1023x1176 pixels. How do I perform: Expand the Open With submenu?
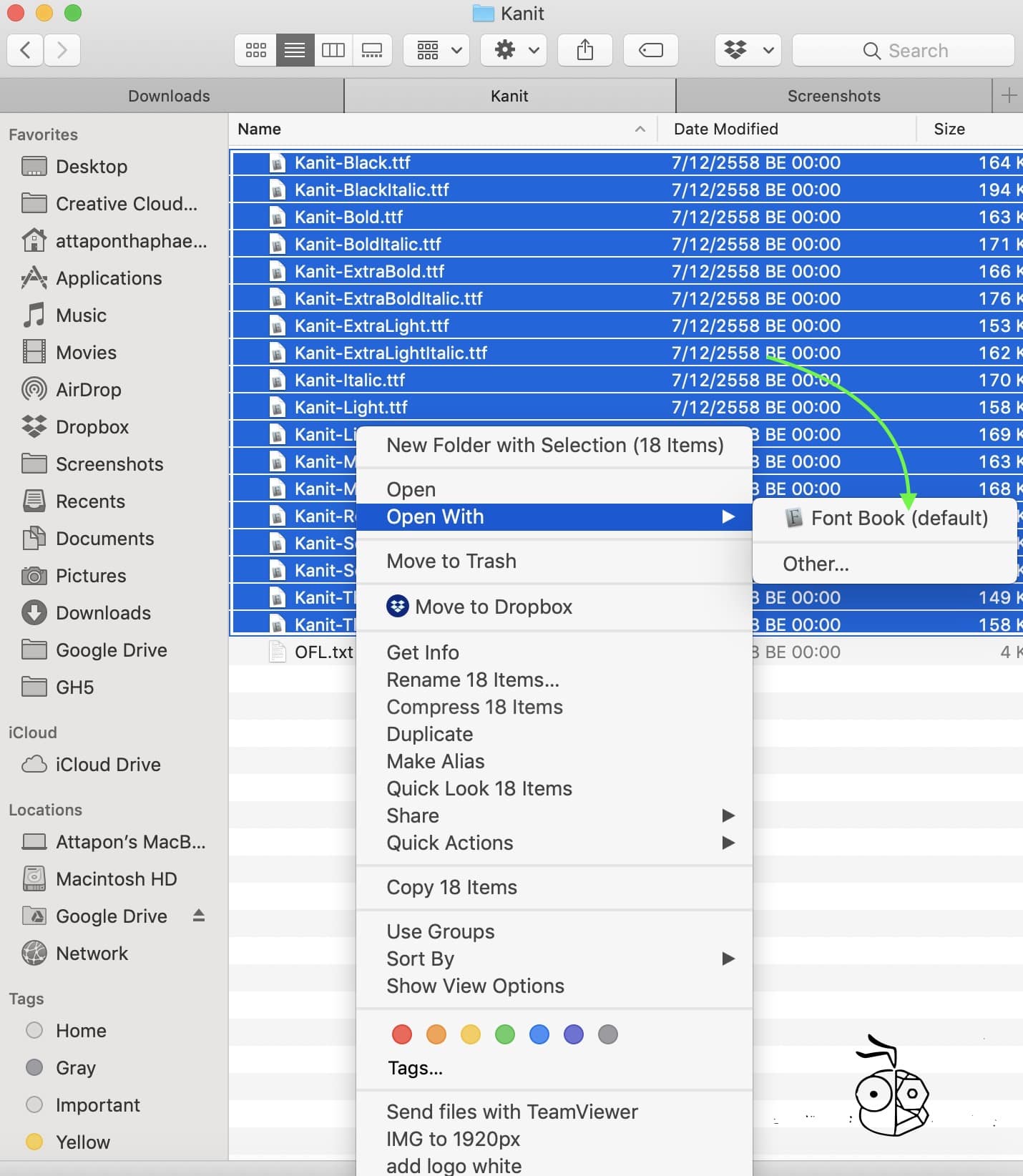[554, 516]
